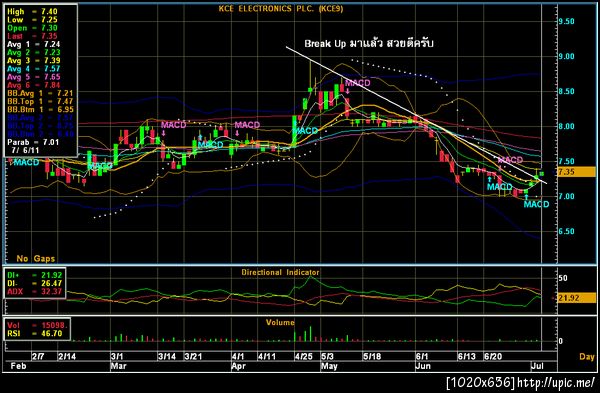Click the 'No Gaps' label
This screenshot has width=600, height=393.
click(36, 259)
